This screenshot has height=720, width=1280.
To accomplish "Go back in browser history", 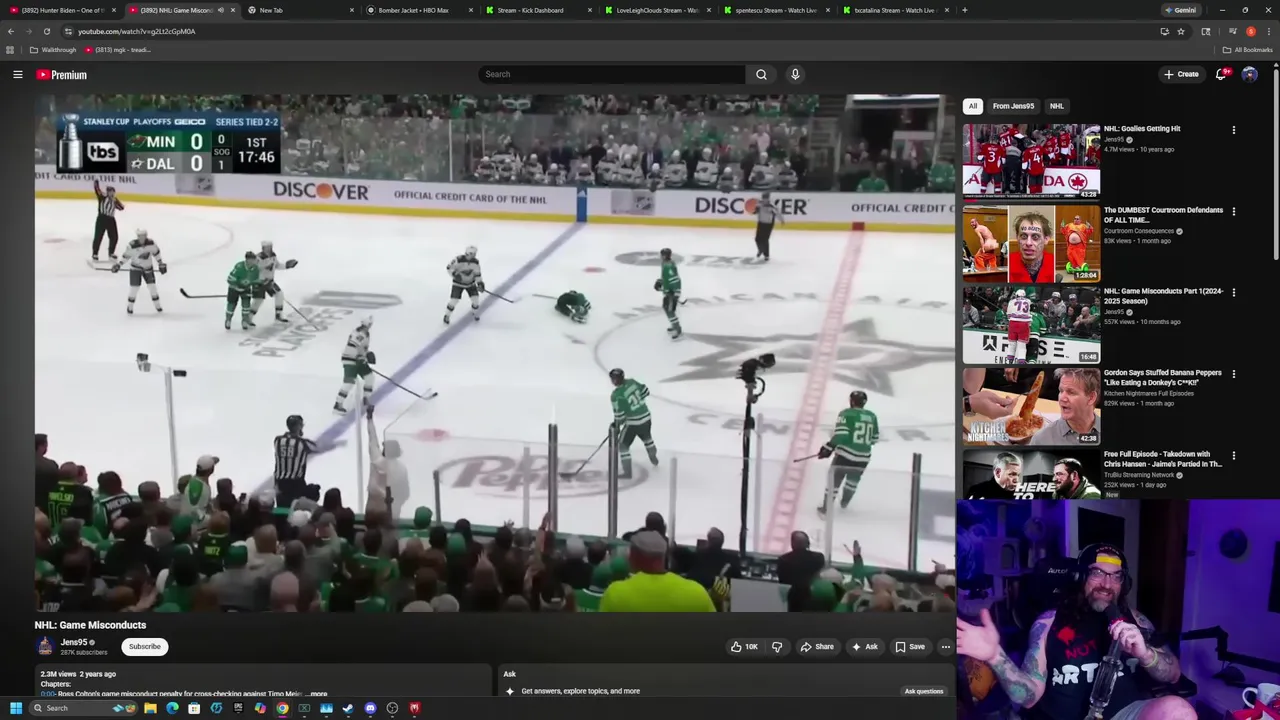I will click(11, 31).
